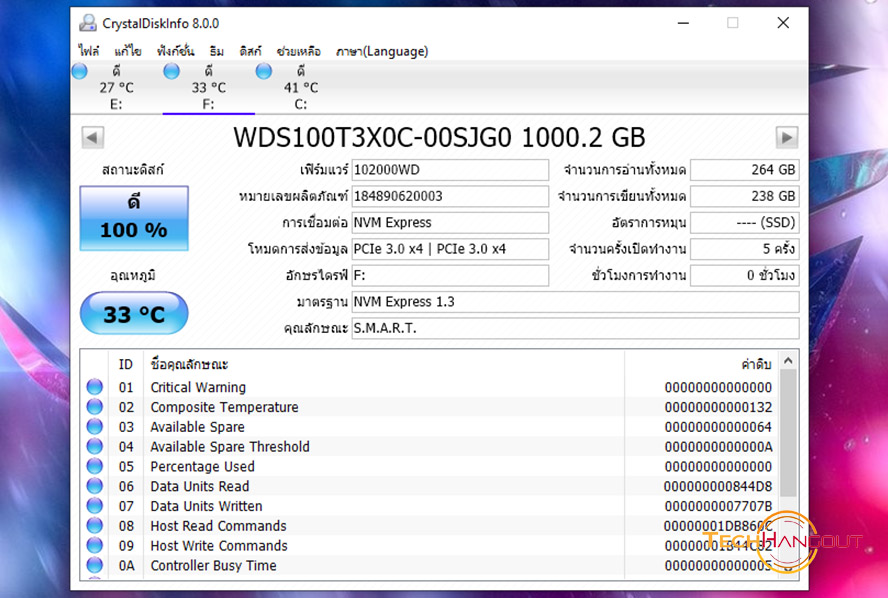Go to next disk with right arrow

click(787, 137)
